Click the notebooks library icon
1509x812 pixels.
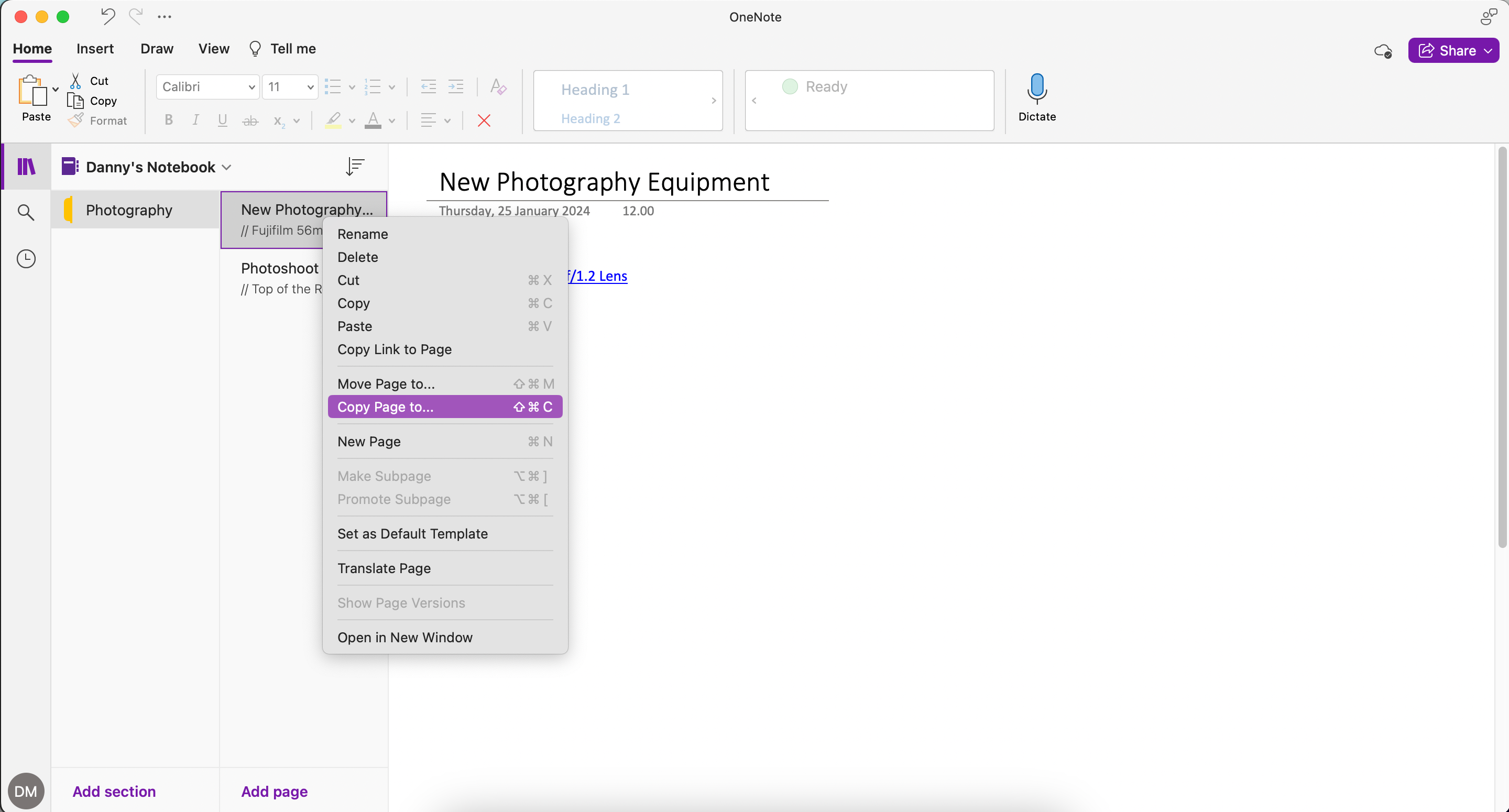[x=26, y=167]
